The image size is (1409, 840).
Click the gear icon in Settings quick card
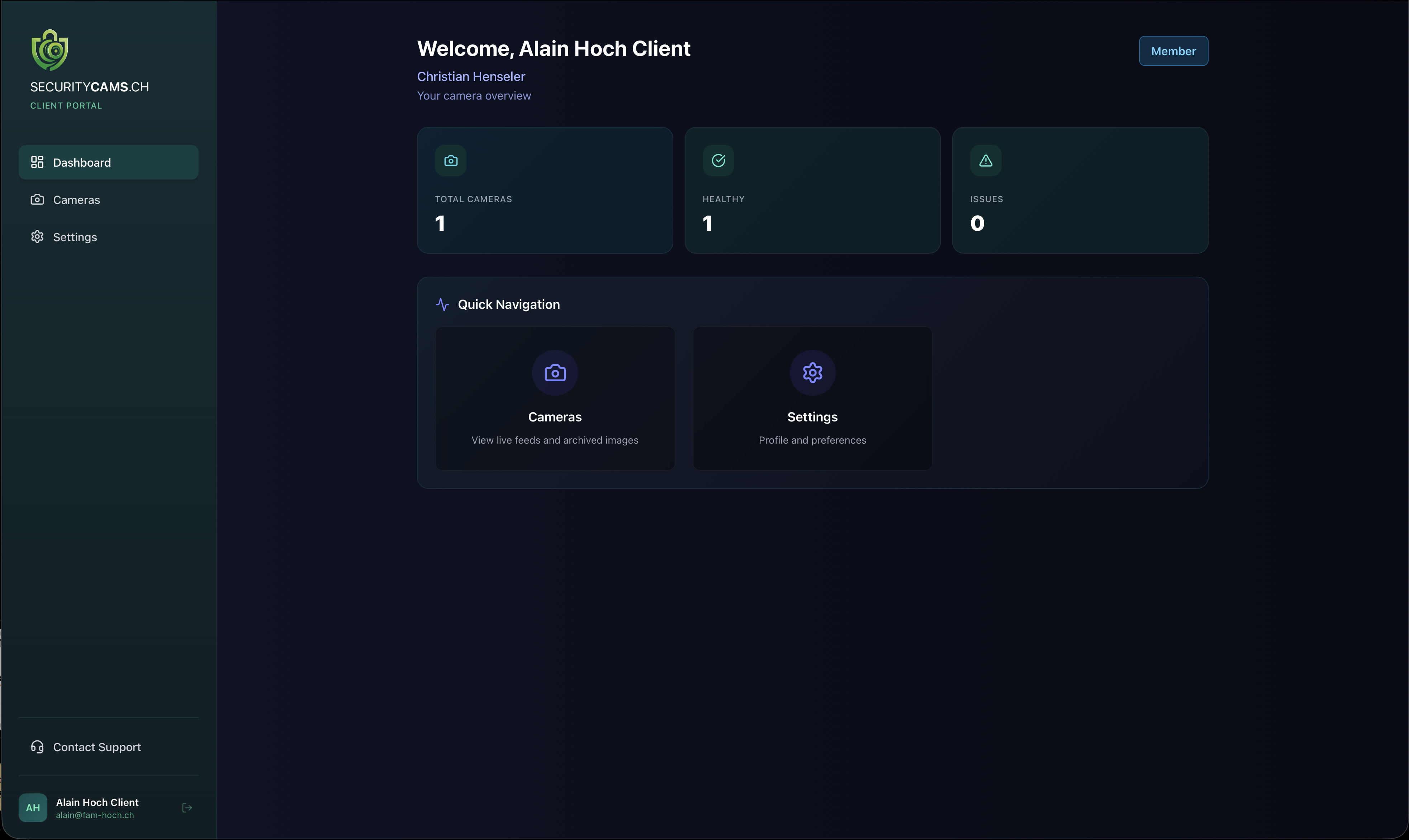tap(812, 372)
